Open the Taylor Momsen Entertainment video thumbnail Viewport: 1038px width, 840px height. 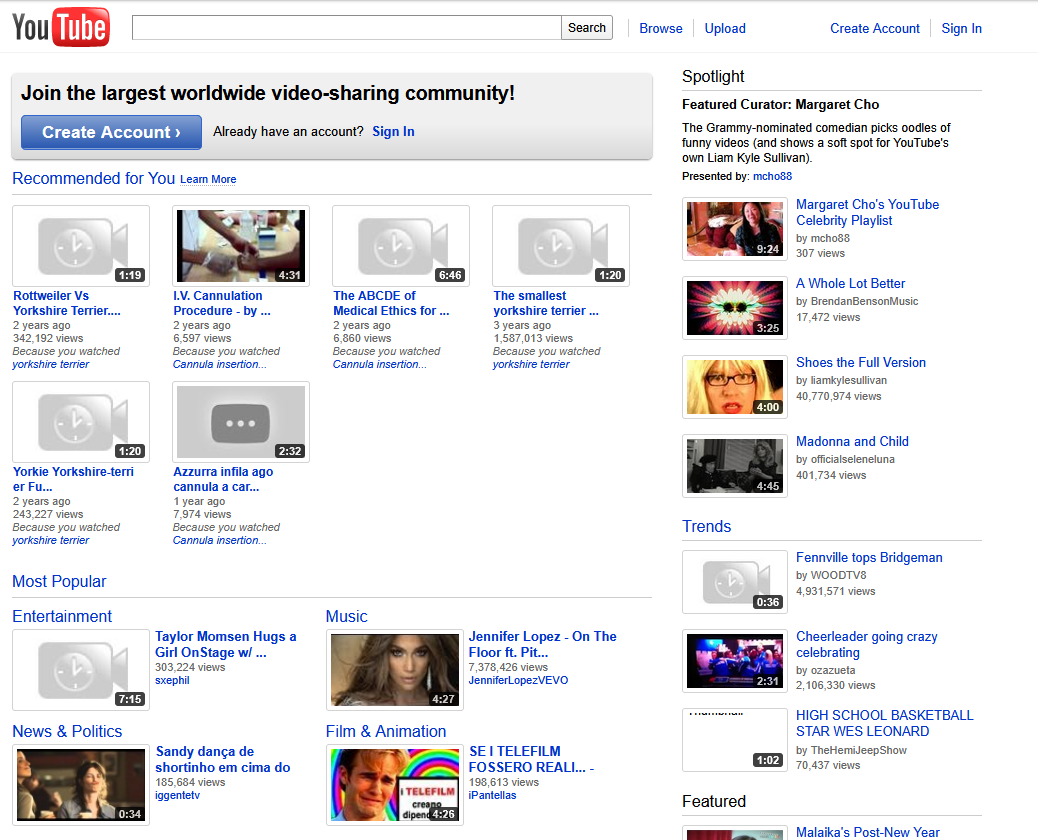pos(80,670)
